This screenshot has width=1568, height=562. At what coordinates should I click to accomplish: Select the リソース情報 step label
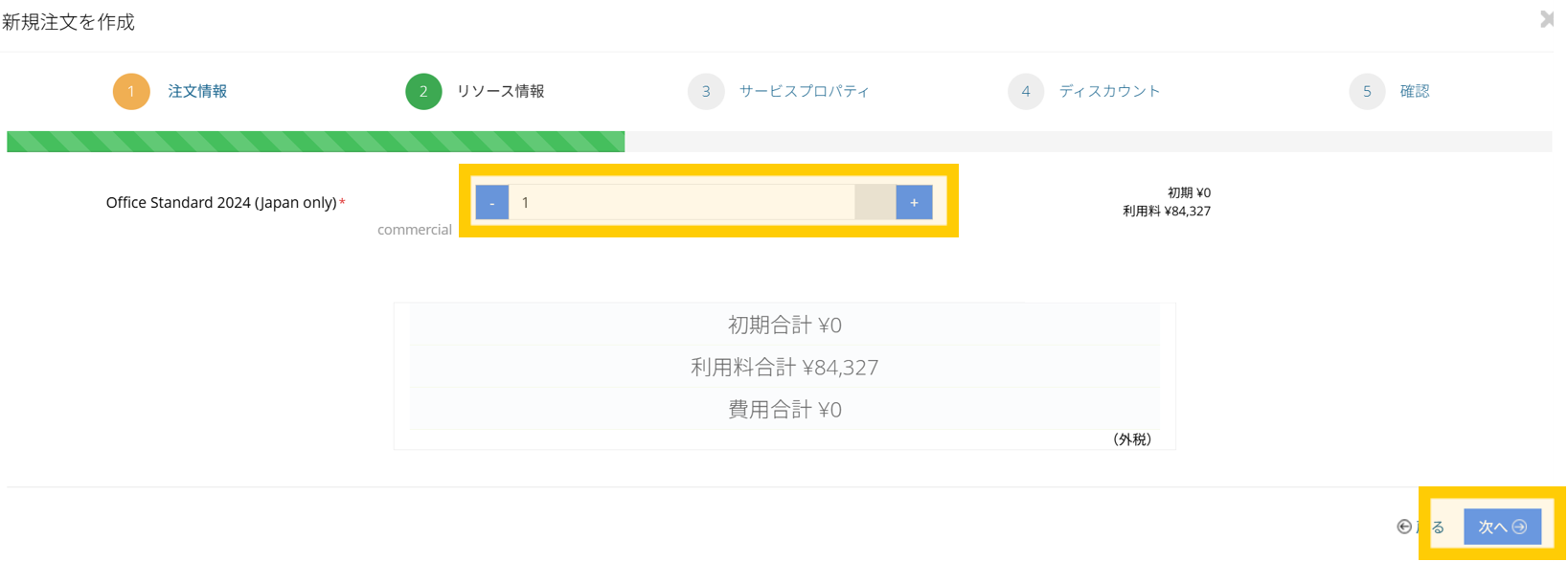coord(500,91)
